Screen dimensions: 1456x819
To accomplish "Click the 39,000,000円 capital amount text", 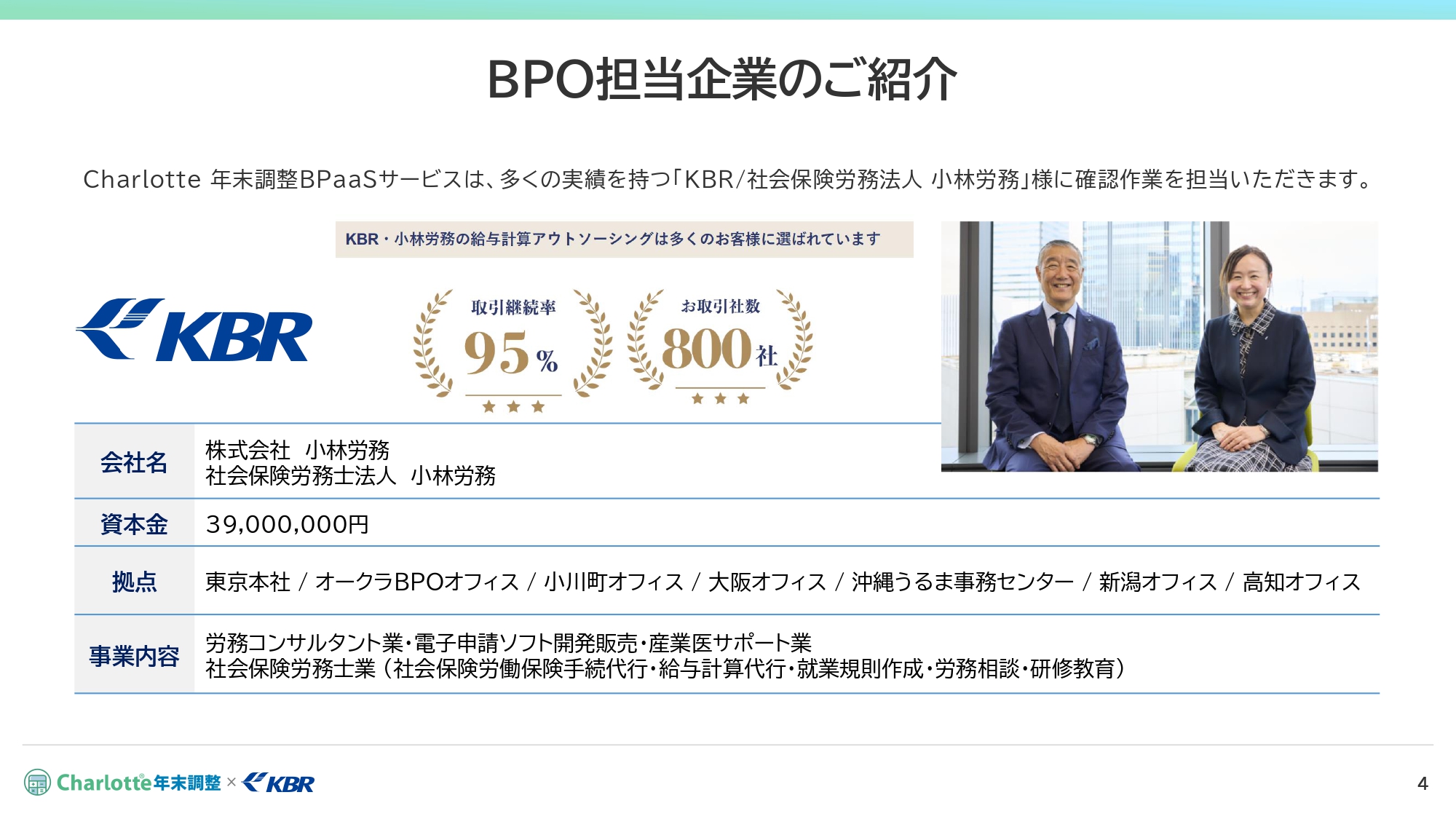I will coord(288,523).
